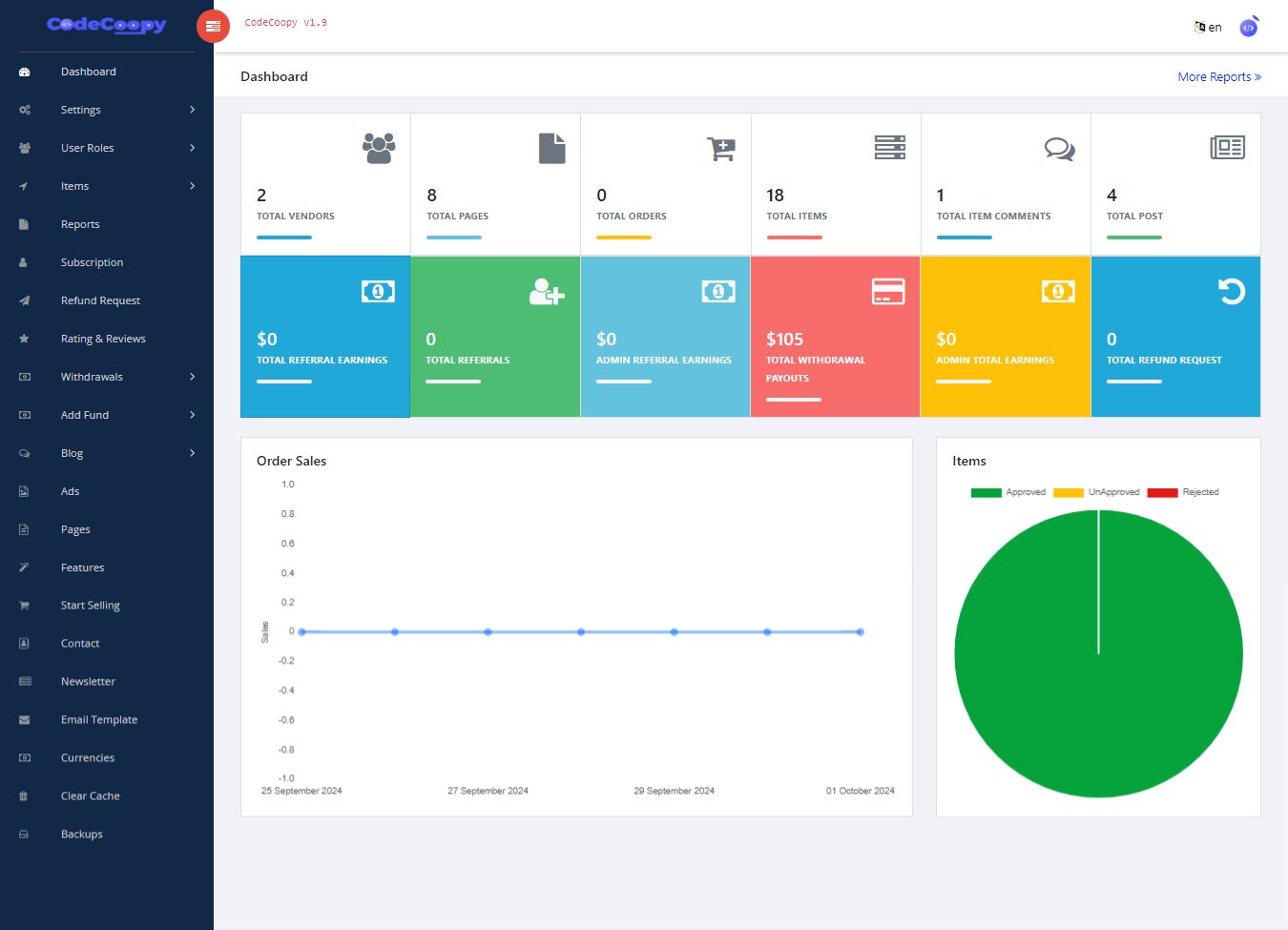Image resolution: width=1288 pixels, height=930 pixels.
Task: Expand the User Roles submenu chevron
Action: point(193,148)
